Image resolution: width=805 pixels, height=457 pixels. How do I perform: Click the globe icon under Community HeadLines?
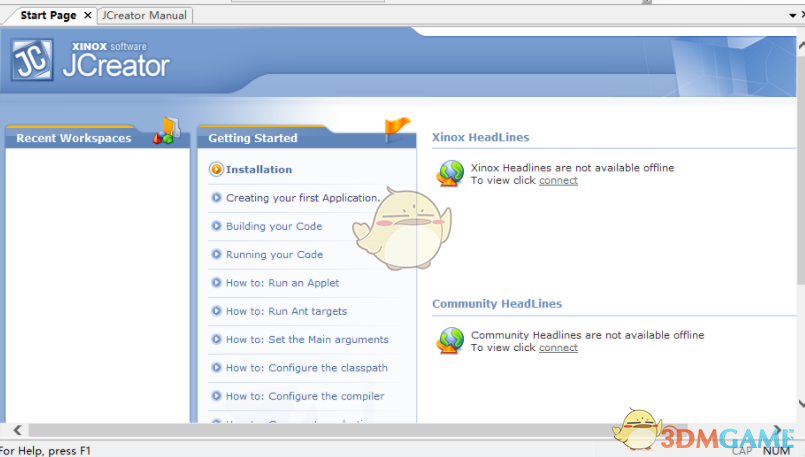(x=450, y=340)
